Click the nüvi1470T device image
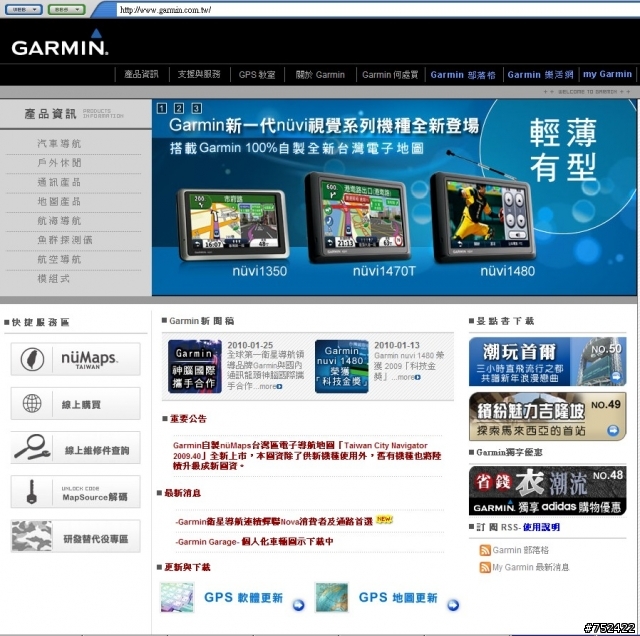The width and height of the screenshot is (640, 636). pyautogui.click(x=357, y=218)
